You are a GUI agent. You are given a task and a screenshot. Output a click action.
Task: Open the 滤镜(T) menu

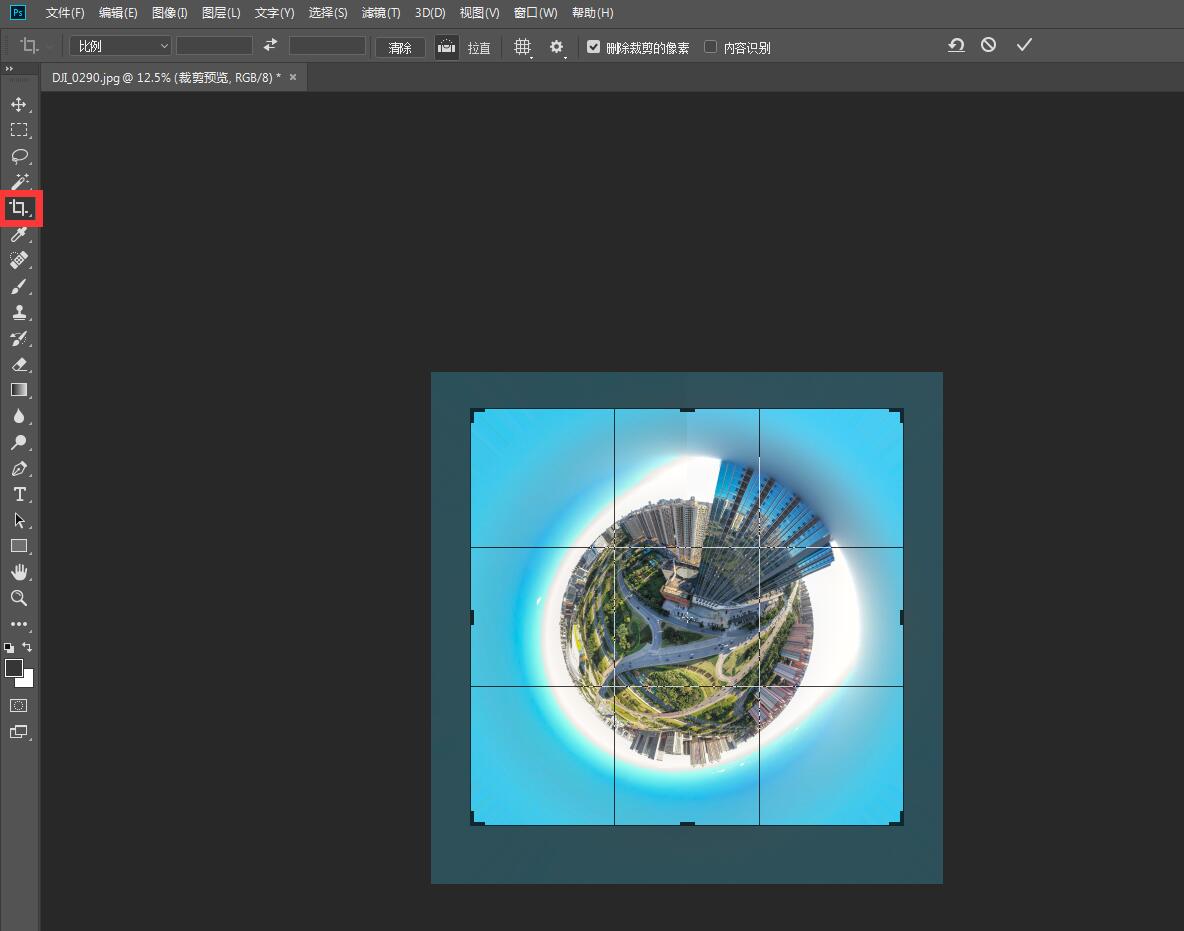pos(380,13)
